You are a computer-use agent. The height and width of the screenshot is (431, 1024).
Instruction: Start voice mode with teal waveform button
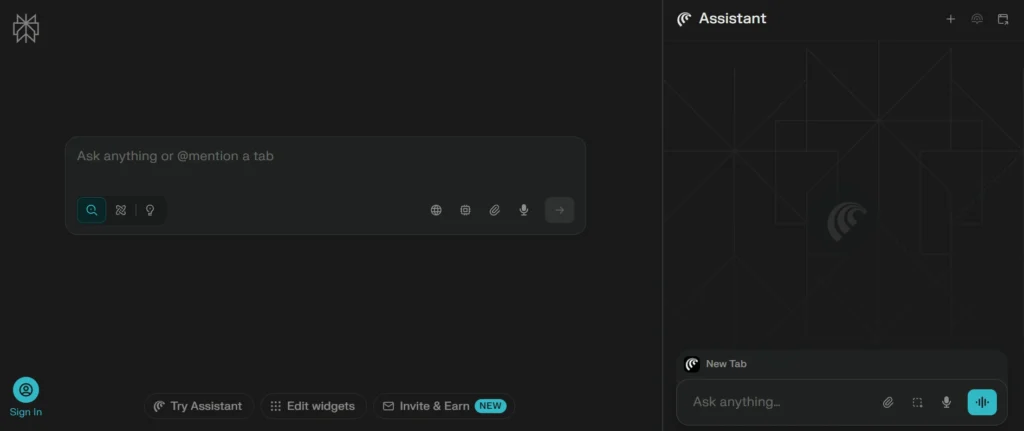[982, 402]
